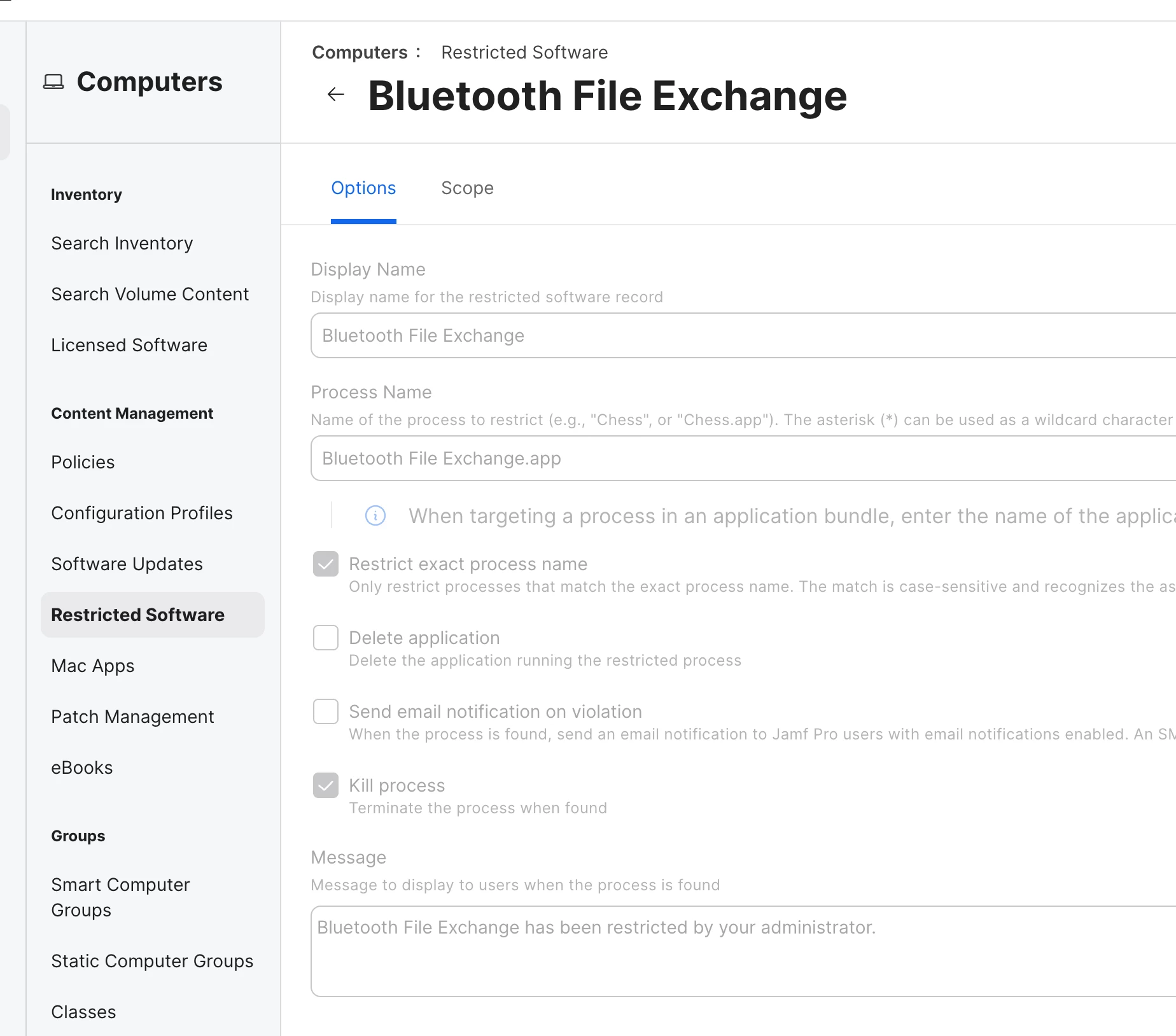Enable the Delete application checkbox
This screenshot has height=1036, width=1176.
coord(326,638)
